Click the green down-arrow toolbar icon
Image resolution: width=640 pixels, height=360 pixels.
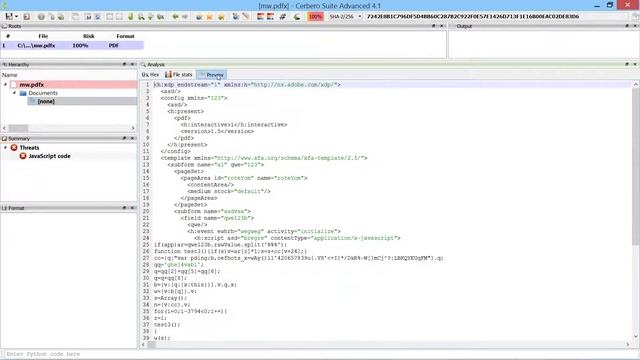tap(131, 17)
